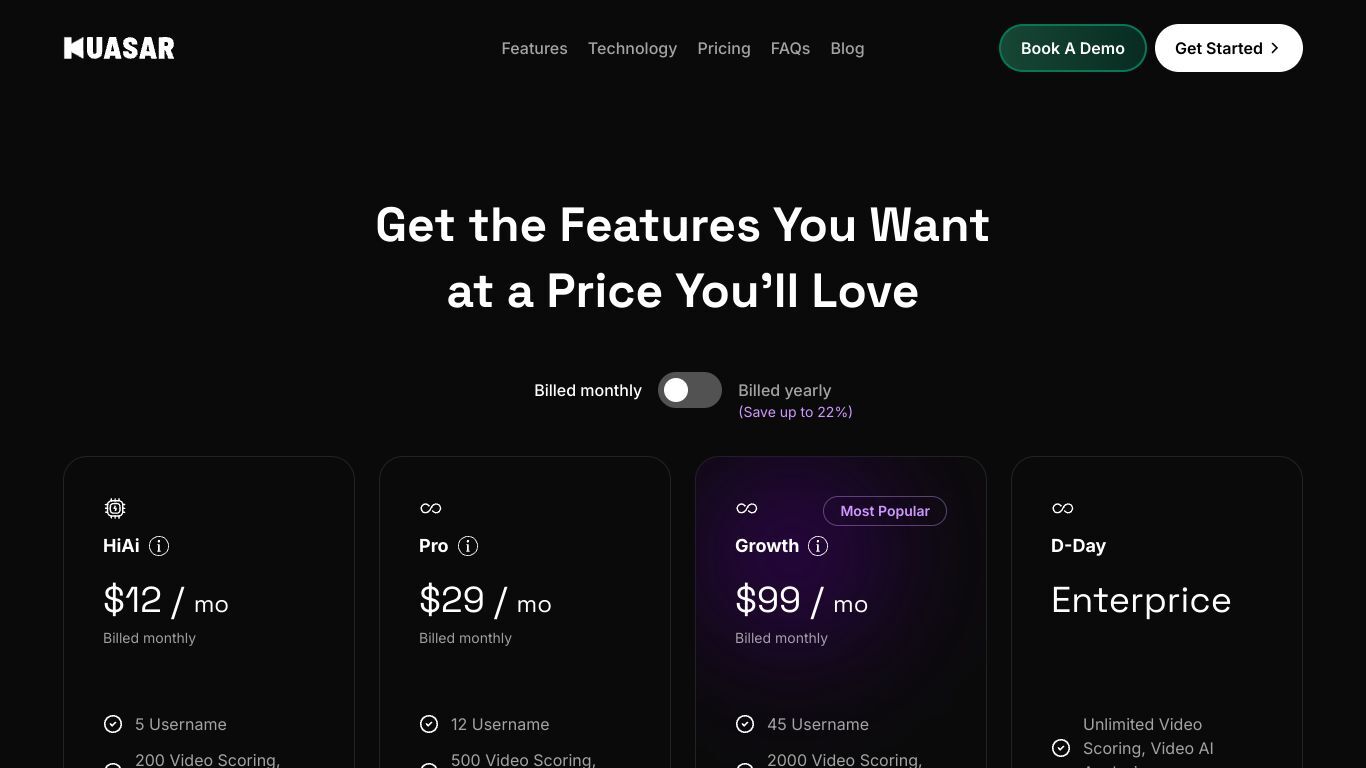Click the Growth plan infinity icon
This screenshot has height=768, width=1366.
(747, 508)
